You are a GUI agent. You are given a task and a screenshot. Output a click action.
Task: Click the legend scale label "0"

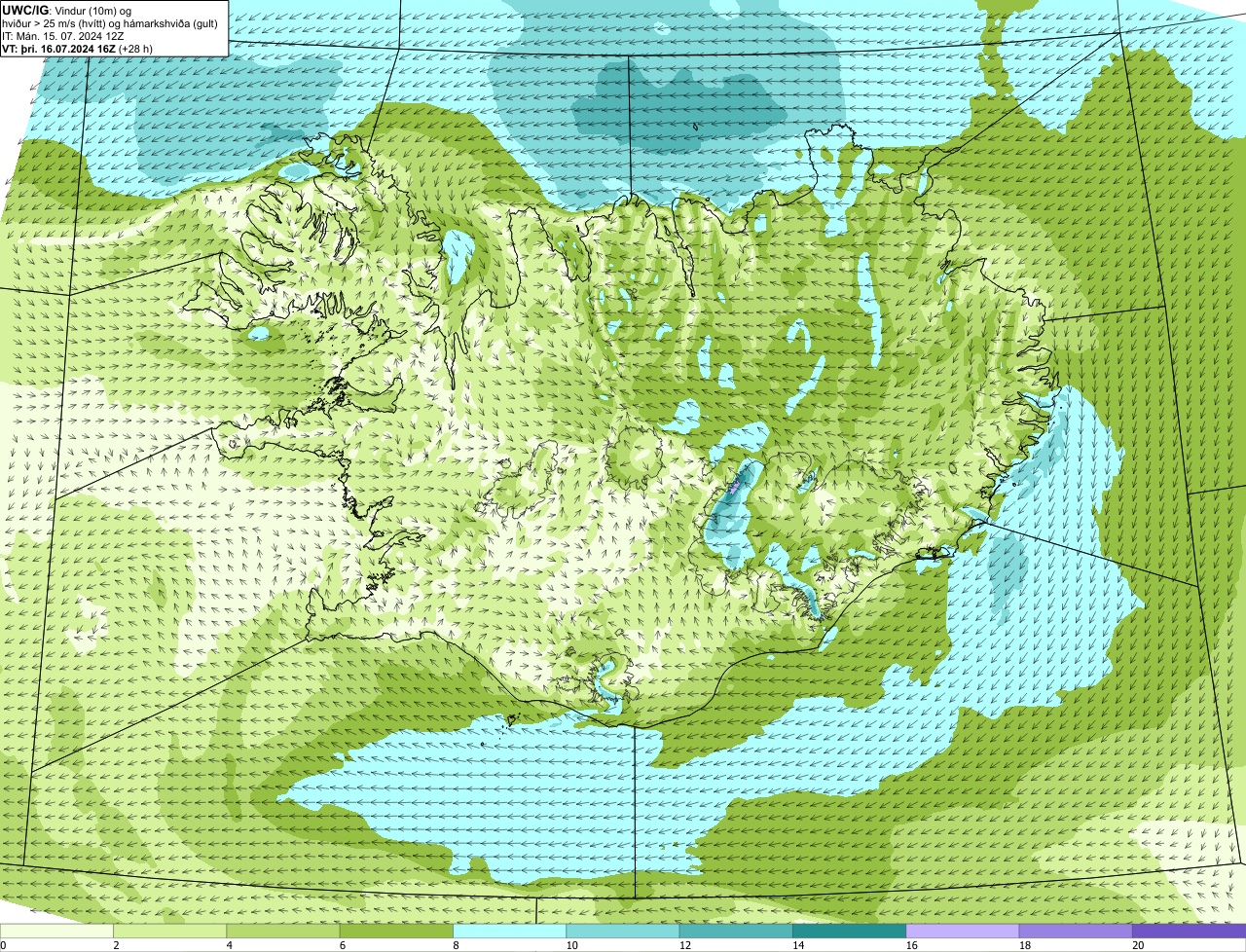3,945
